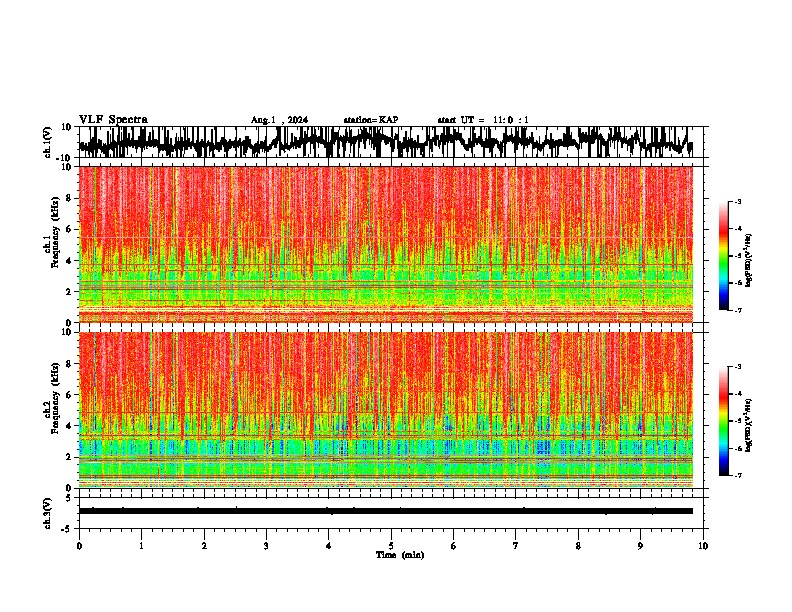Click the ch.2 spectrogram colour bar
792x612 pixels.
(723, 421)
